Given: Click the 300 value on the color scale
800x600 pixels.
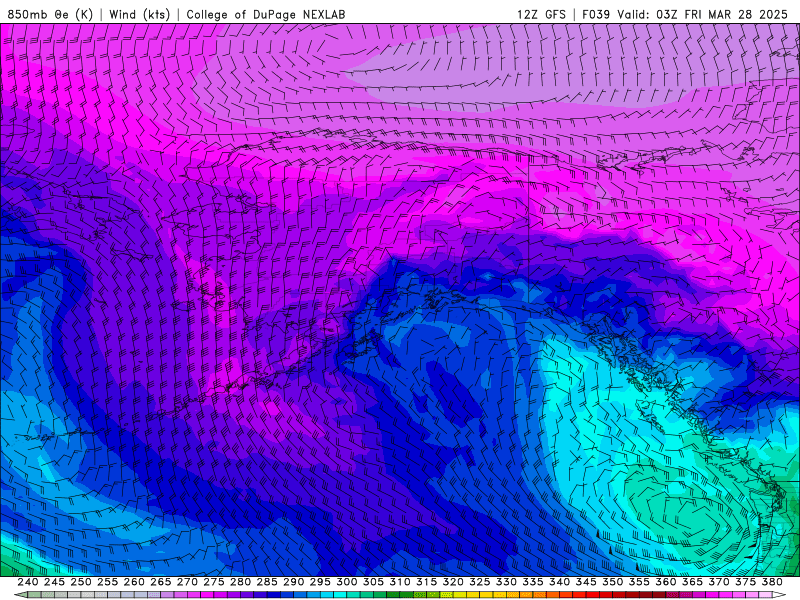Looking at the screenshot, I should pyautogui.click(x=346, y=582).
